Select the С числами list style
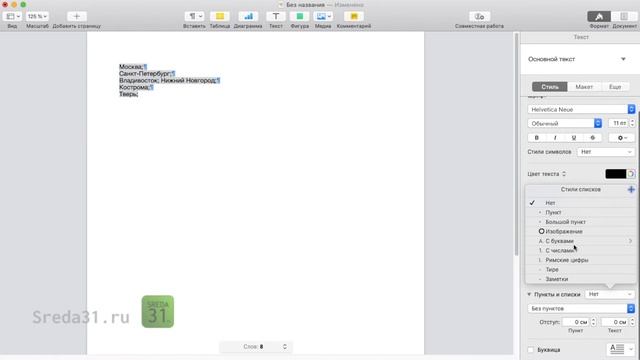The width and height of the screenshot is (640, 360). pos(580,251)
